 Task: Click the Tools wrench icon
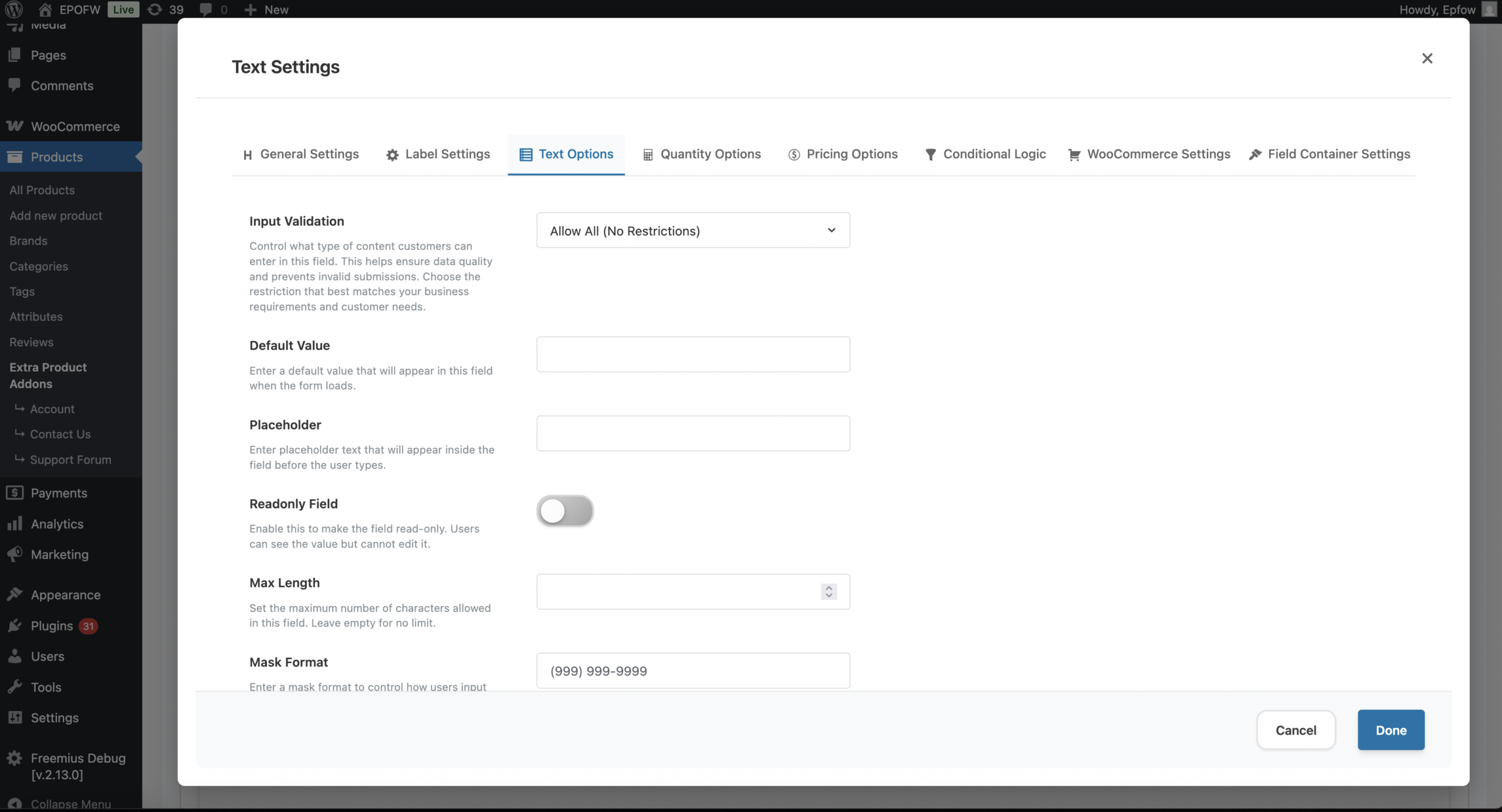coord(15,687)
